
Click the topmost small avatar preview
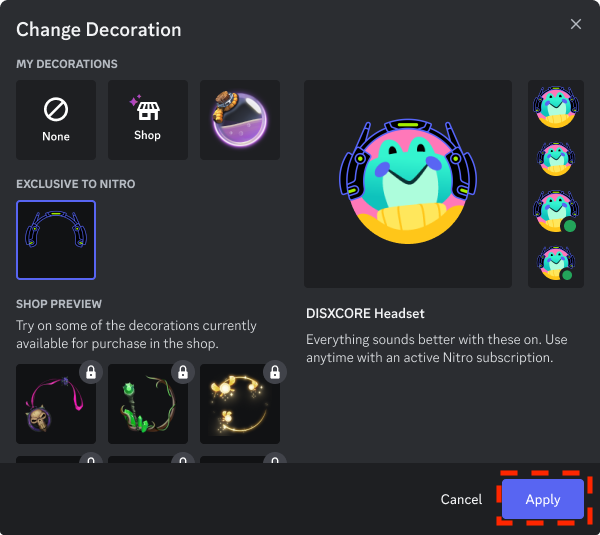(x=556, y=107)
